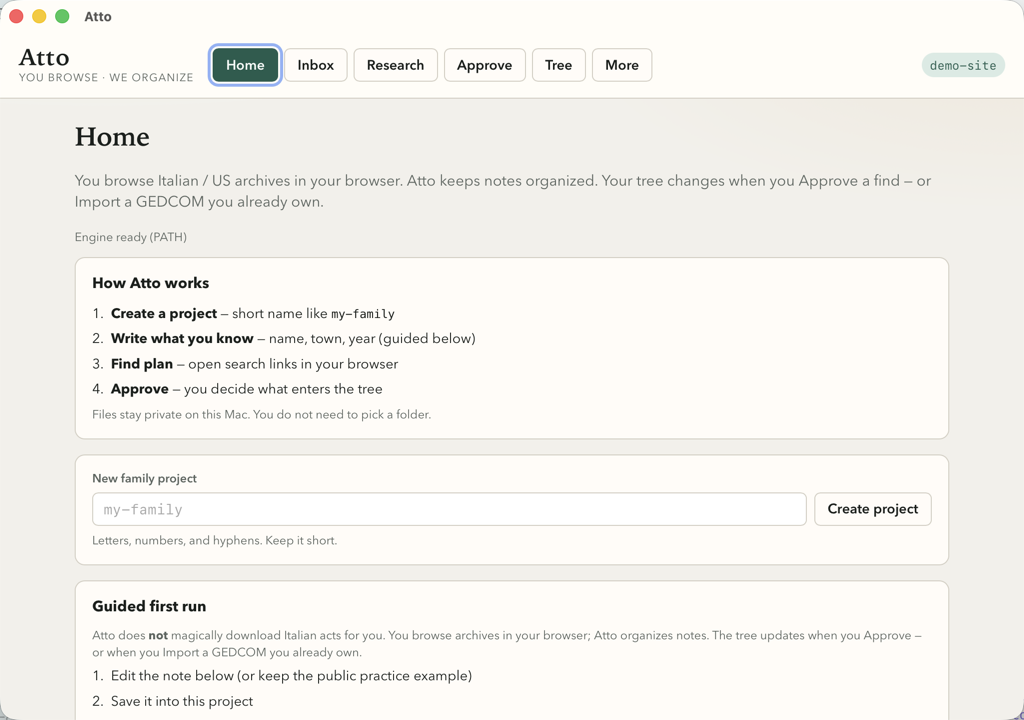
Task: Click 'Files stay private on this Mac' note
Action: click(261, 414)
